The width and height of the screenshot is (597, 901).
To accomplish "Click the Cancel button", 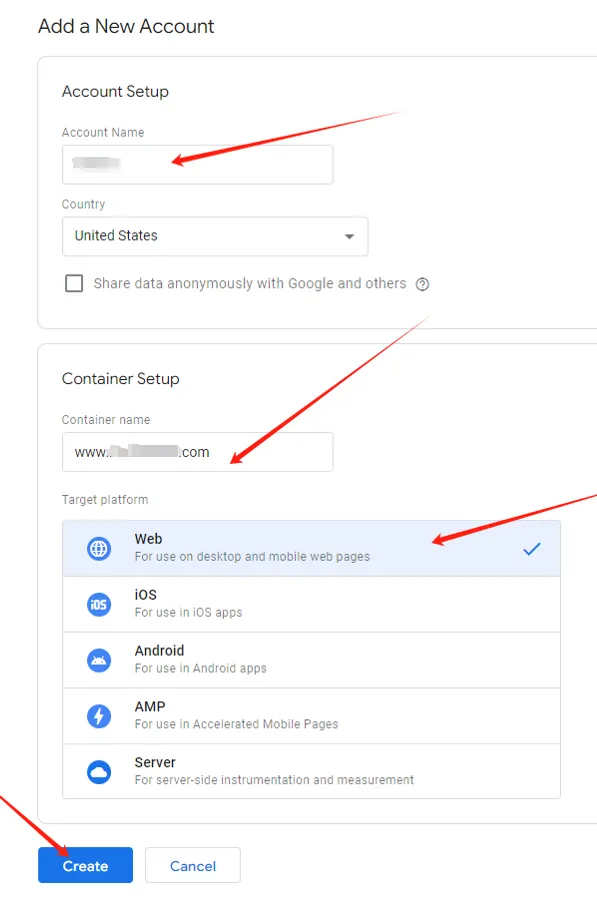I will [x=193, y=865].
